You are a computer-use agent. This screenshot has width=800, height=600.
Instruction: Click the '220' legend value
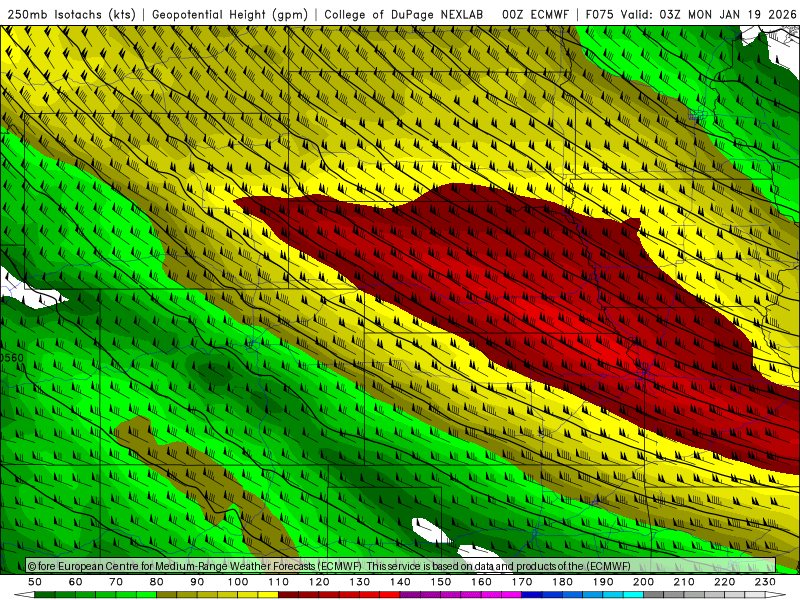pyautogui.click(x=725, y=582)
